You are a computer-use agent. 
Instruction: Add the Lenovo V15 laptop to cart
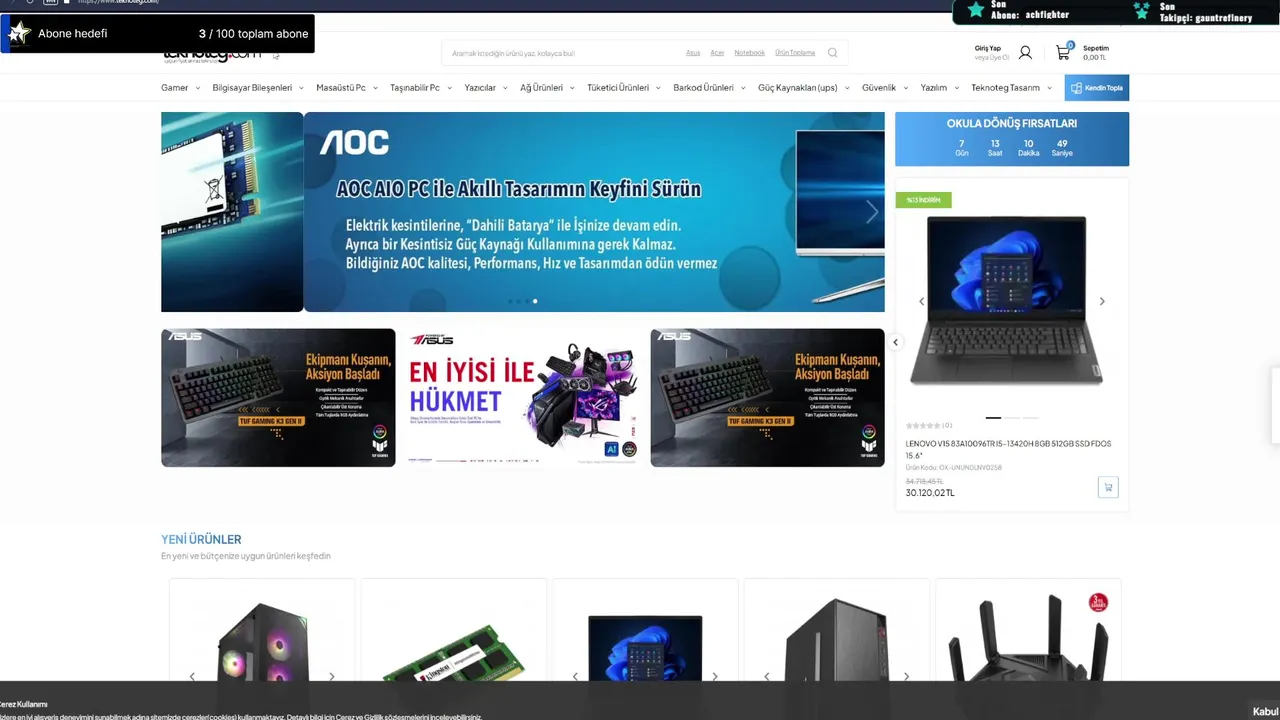[1108, 487]
